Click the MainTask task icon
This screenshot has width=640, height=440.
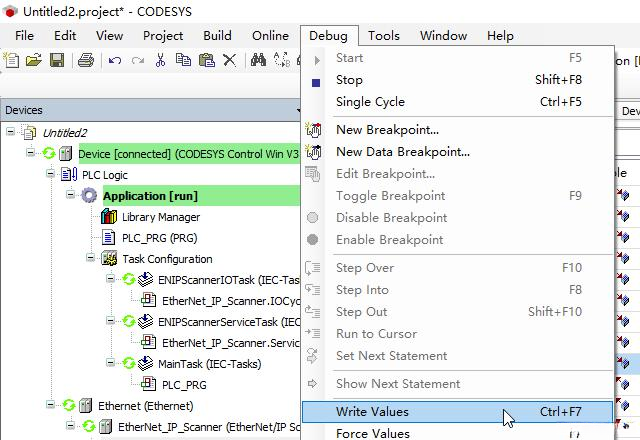point(145,363)
